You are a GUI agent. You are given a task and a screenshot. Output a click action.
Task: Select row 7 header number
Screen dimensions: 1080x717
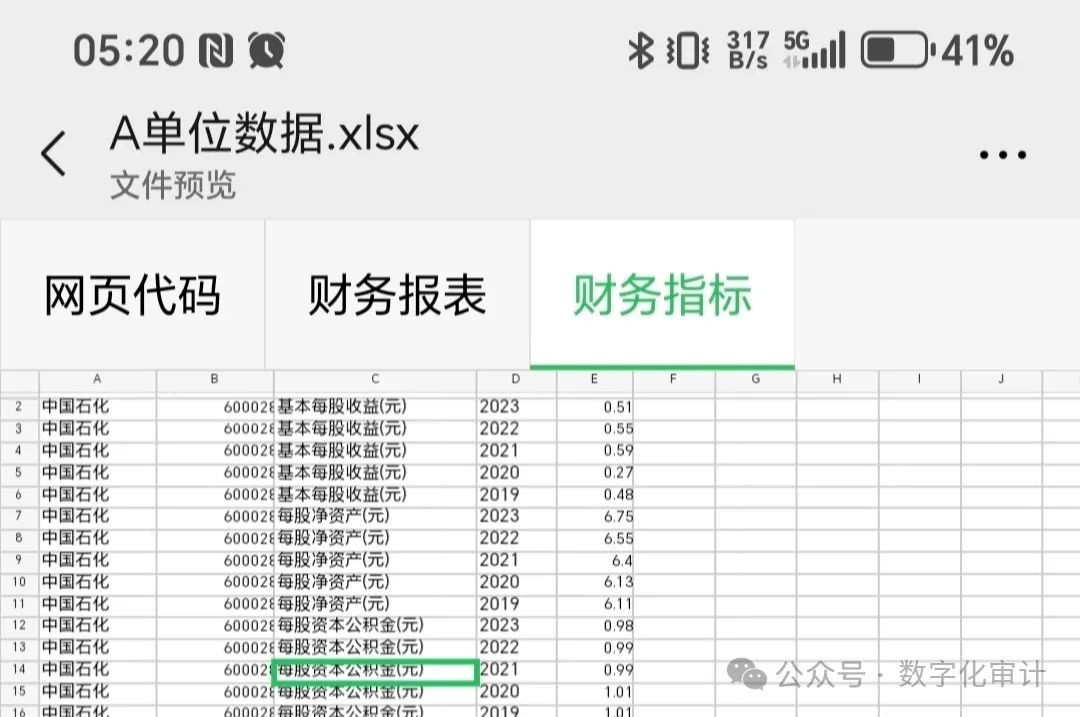click(19, 516)
